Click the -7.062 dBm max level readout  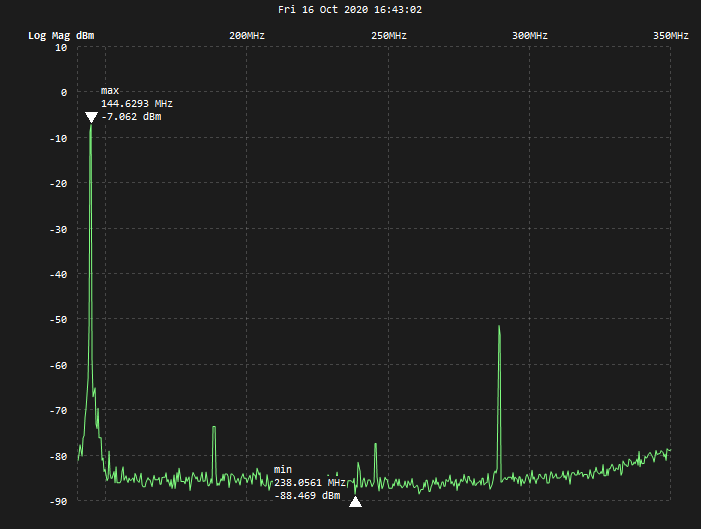point(131,117)
